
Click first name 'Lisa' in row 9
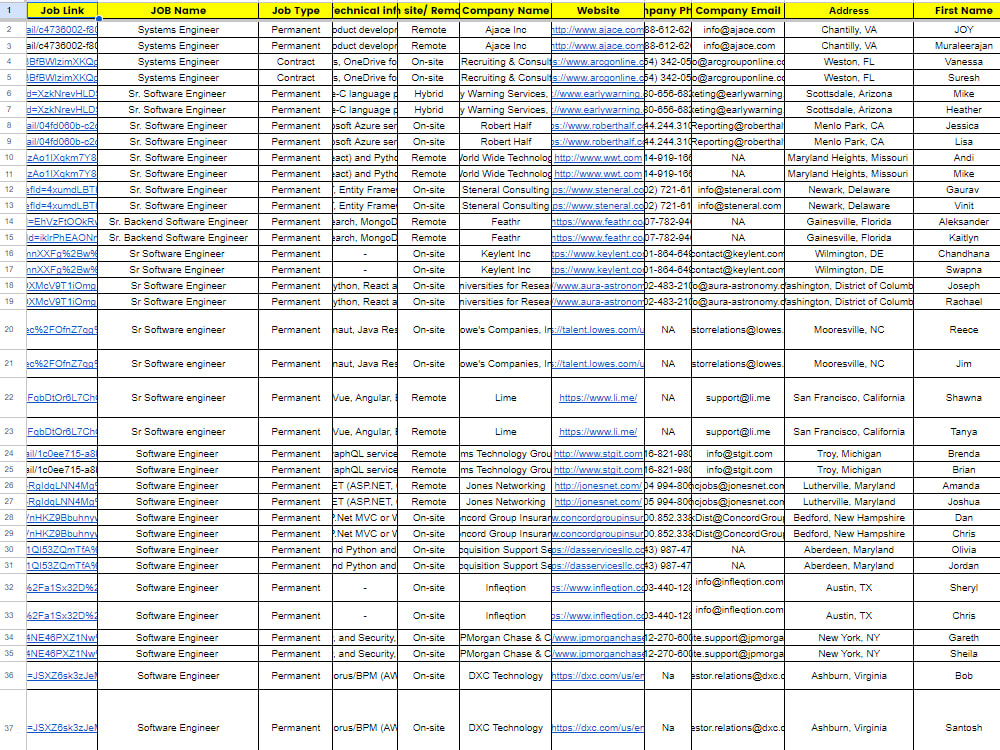pos(963,142)
